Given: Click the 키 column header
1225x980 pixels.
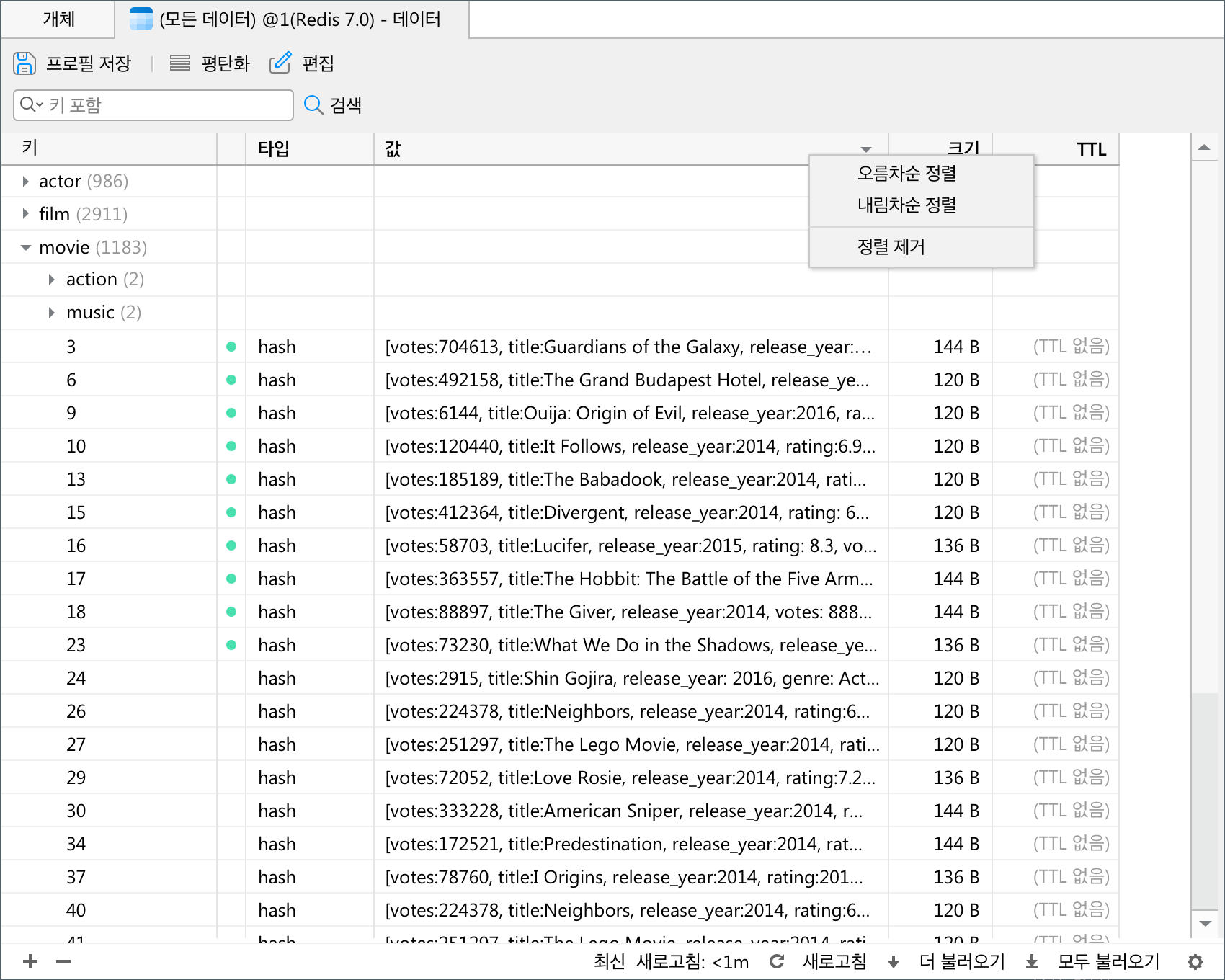Looking at the screenshot, I should 109,148.
